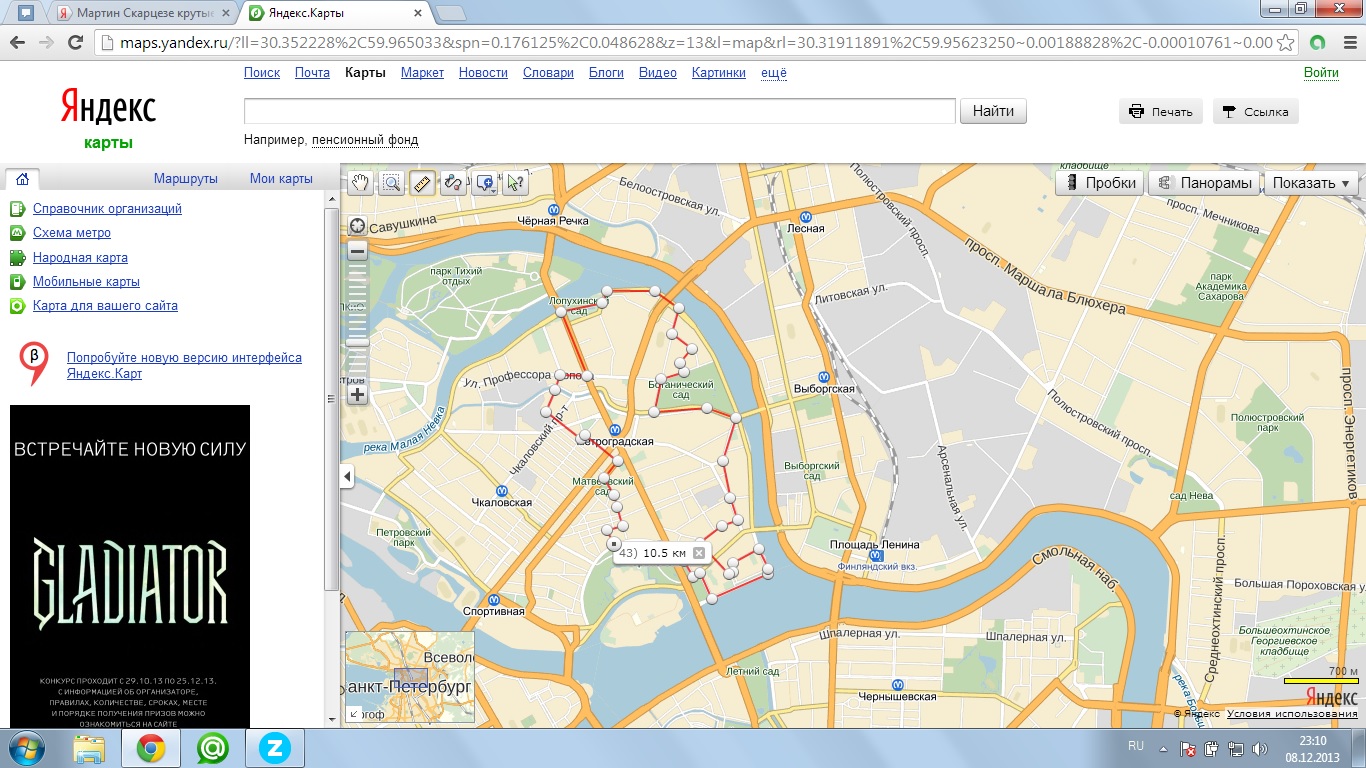Viewport: 1366px width, 768px height.
Task: Click the Saint Petersburg overview minimap
Action: (x=410, y=677)
